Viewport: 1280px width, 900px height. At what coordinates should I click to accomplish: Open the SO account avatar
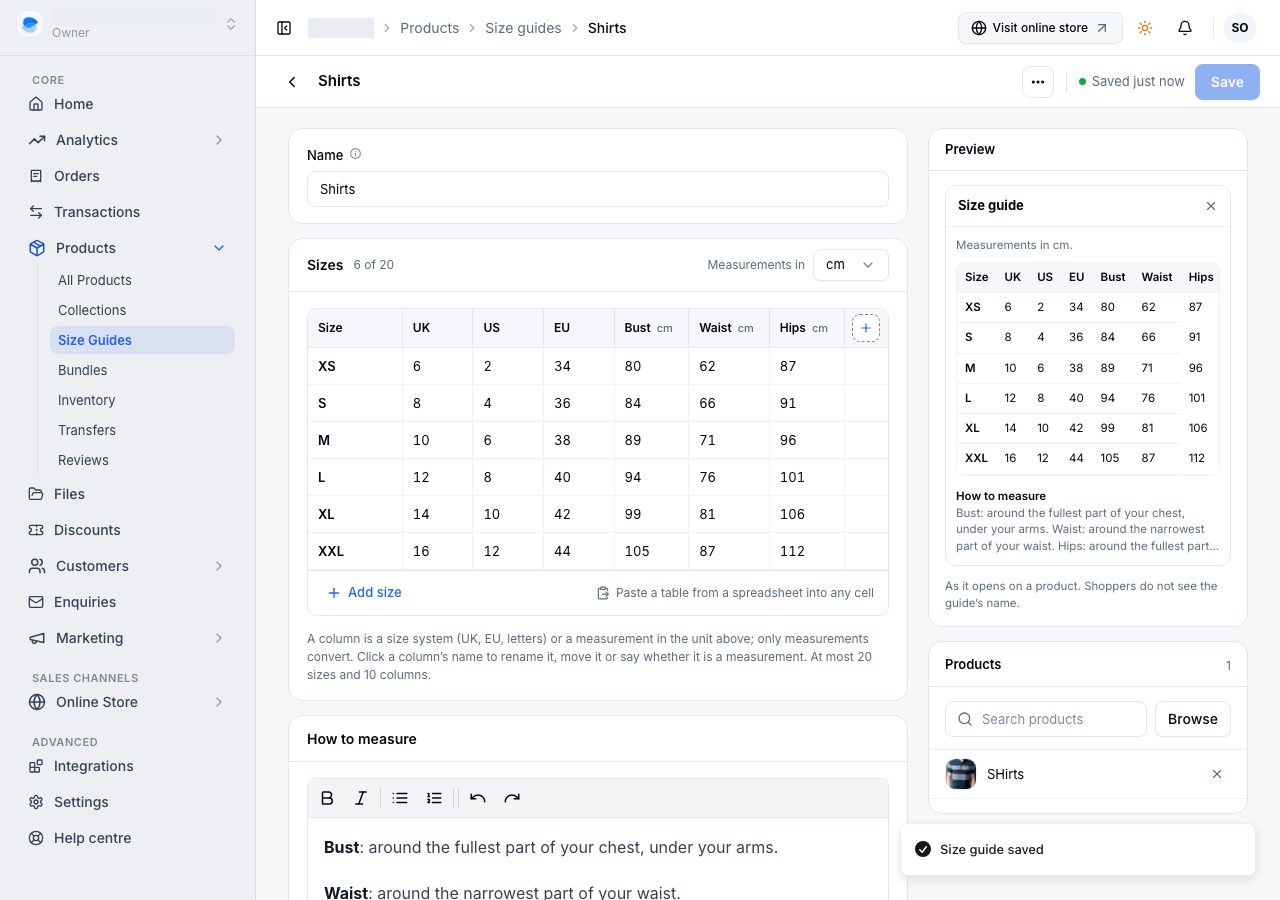pyautogui.click(x=1240, y=28)
